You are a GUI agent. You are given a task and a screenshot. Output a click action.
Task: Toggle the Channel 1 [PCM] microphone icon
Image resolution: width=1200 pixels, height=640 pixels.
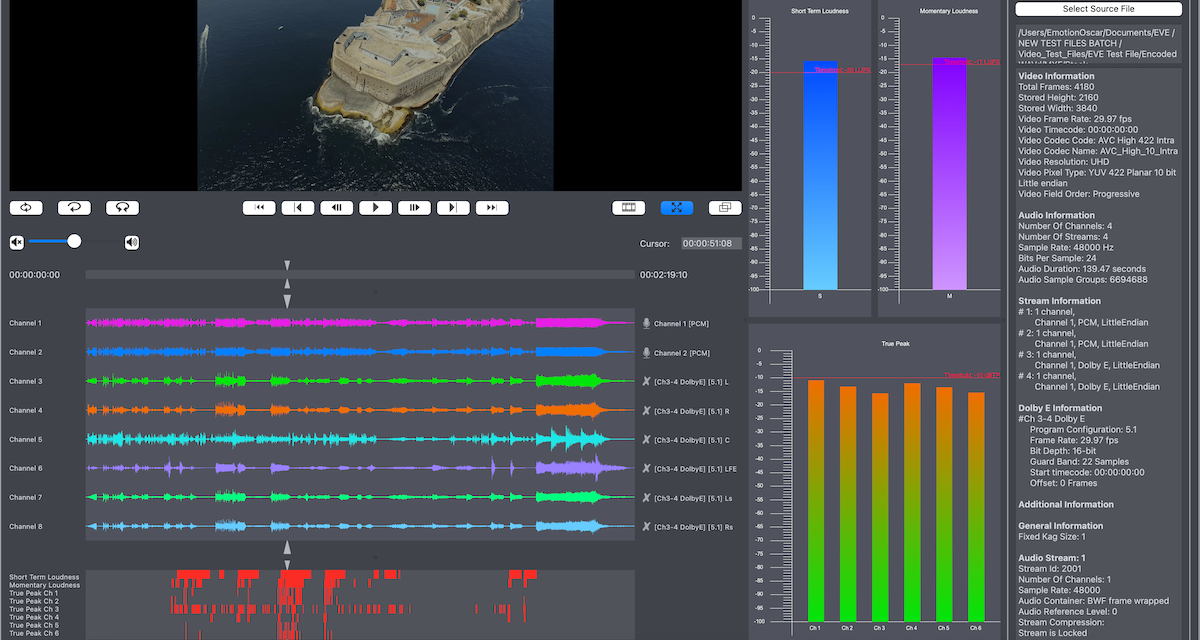point(647,323)
